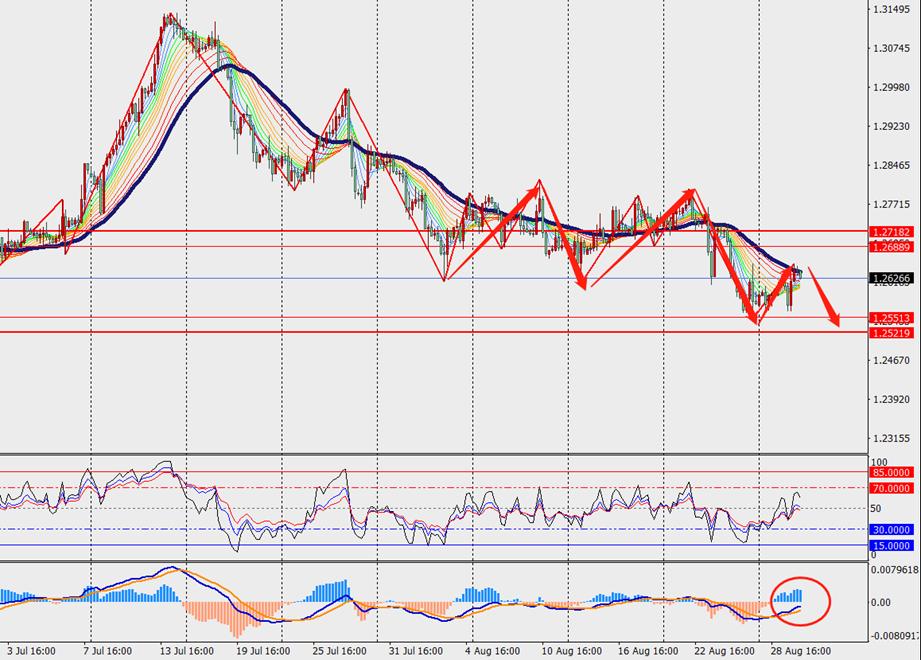
Task: Click the 3 Jul 16:00 time label
Action: click(x=30, y=650)
